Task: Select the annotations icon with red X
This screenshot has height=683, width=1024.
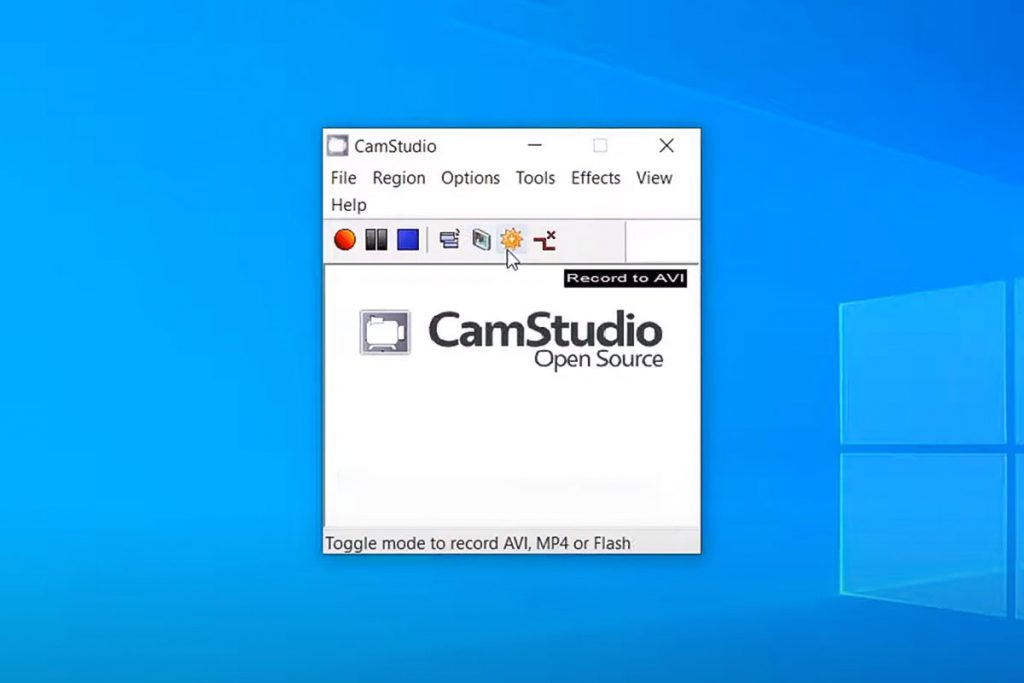Action: (x=545, y=240)
